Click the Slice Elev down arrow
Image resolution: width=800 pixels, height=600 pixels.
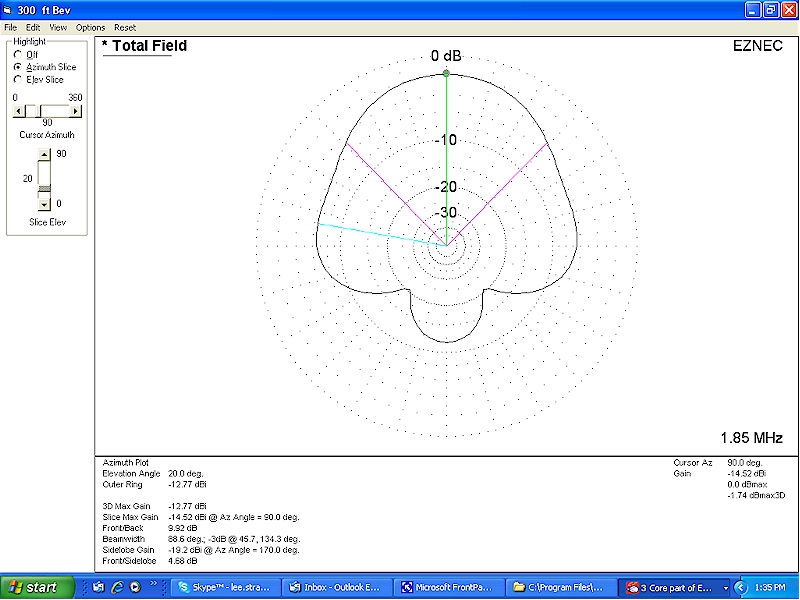(43, 204)
